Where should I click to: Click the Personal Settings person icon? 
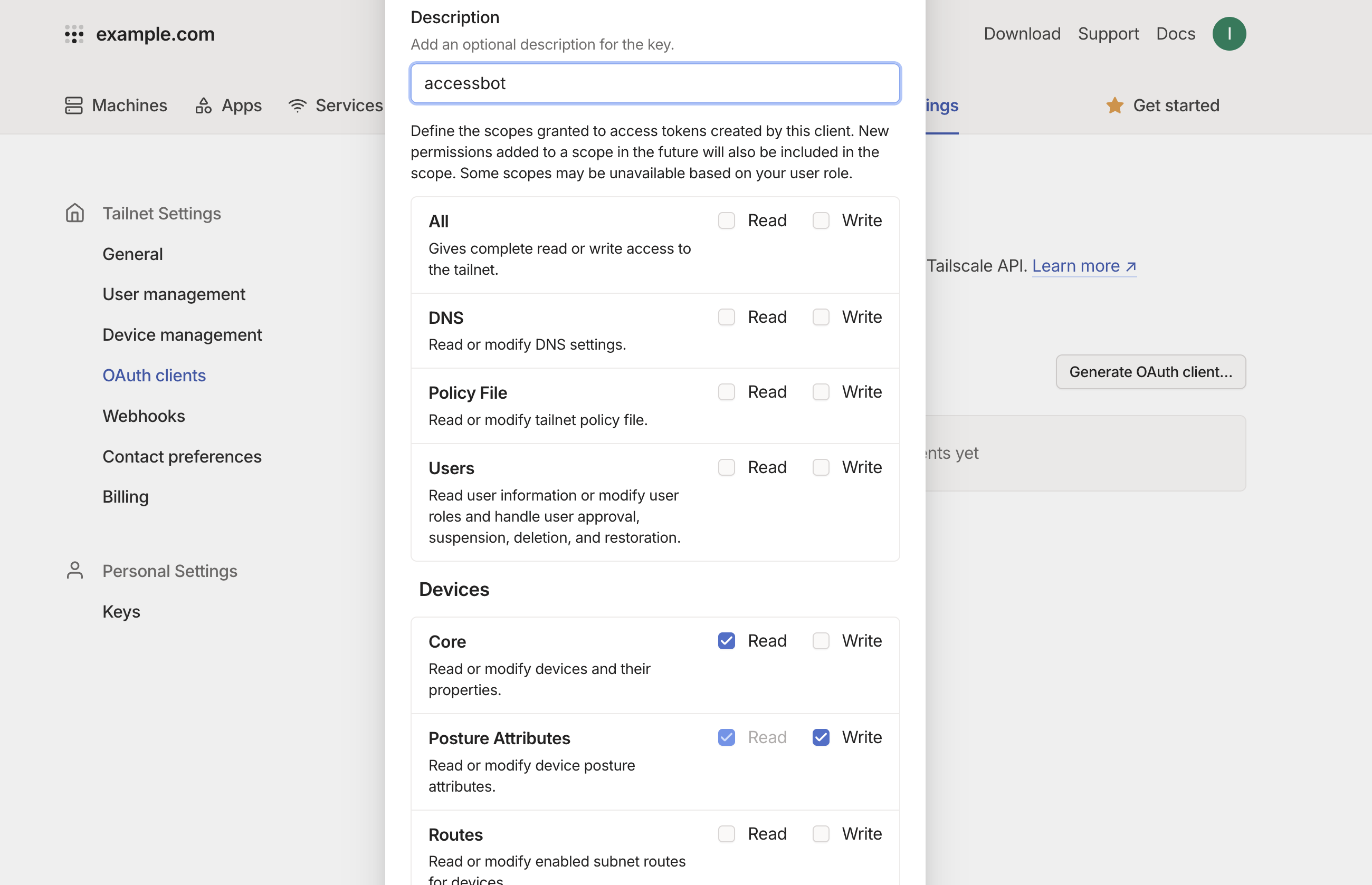[75, 570]
